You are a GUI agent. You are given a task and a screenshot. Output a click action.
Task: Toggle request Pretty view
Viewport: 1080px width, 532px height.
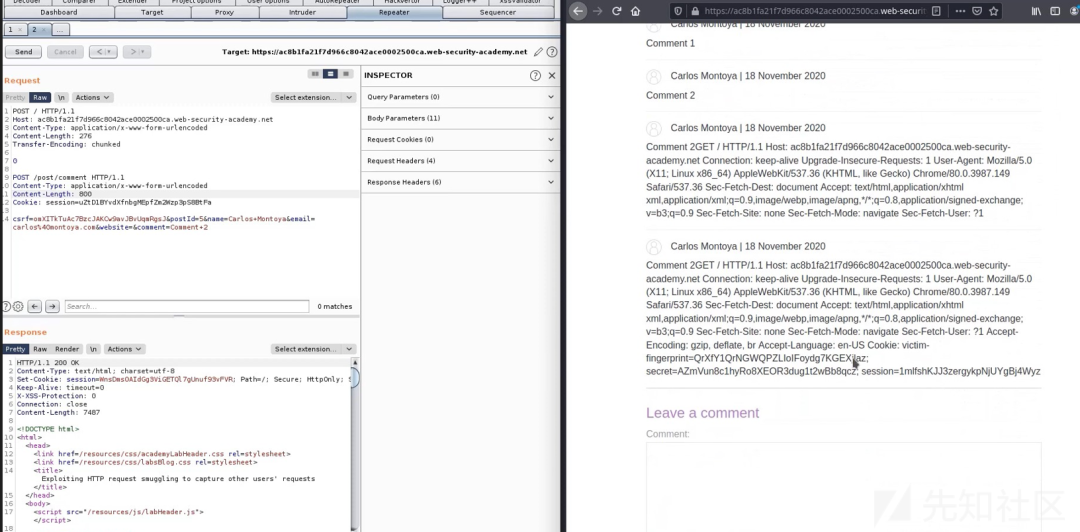tap(15, 98)
